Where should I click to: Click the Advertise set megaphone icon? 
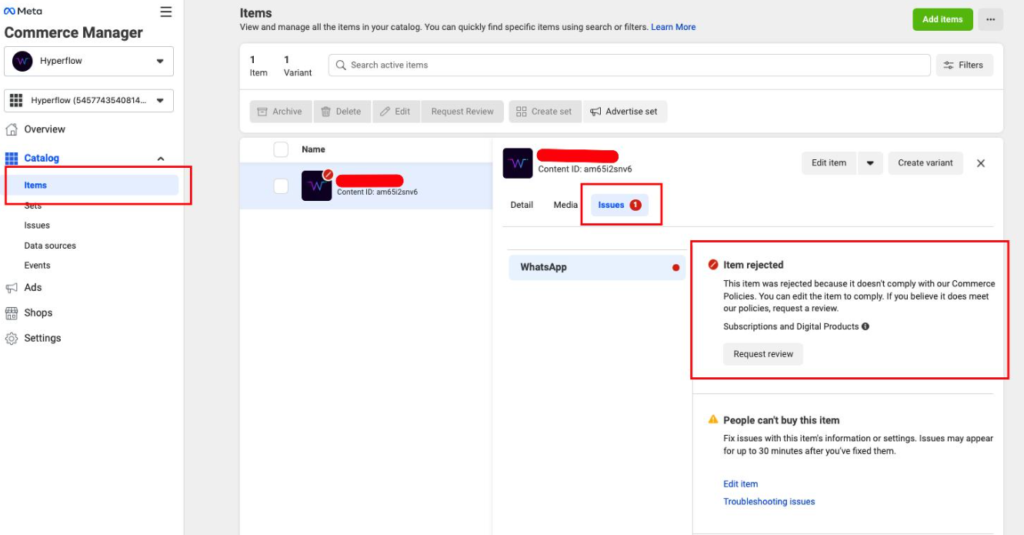point(596,112)
